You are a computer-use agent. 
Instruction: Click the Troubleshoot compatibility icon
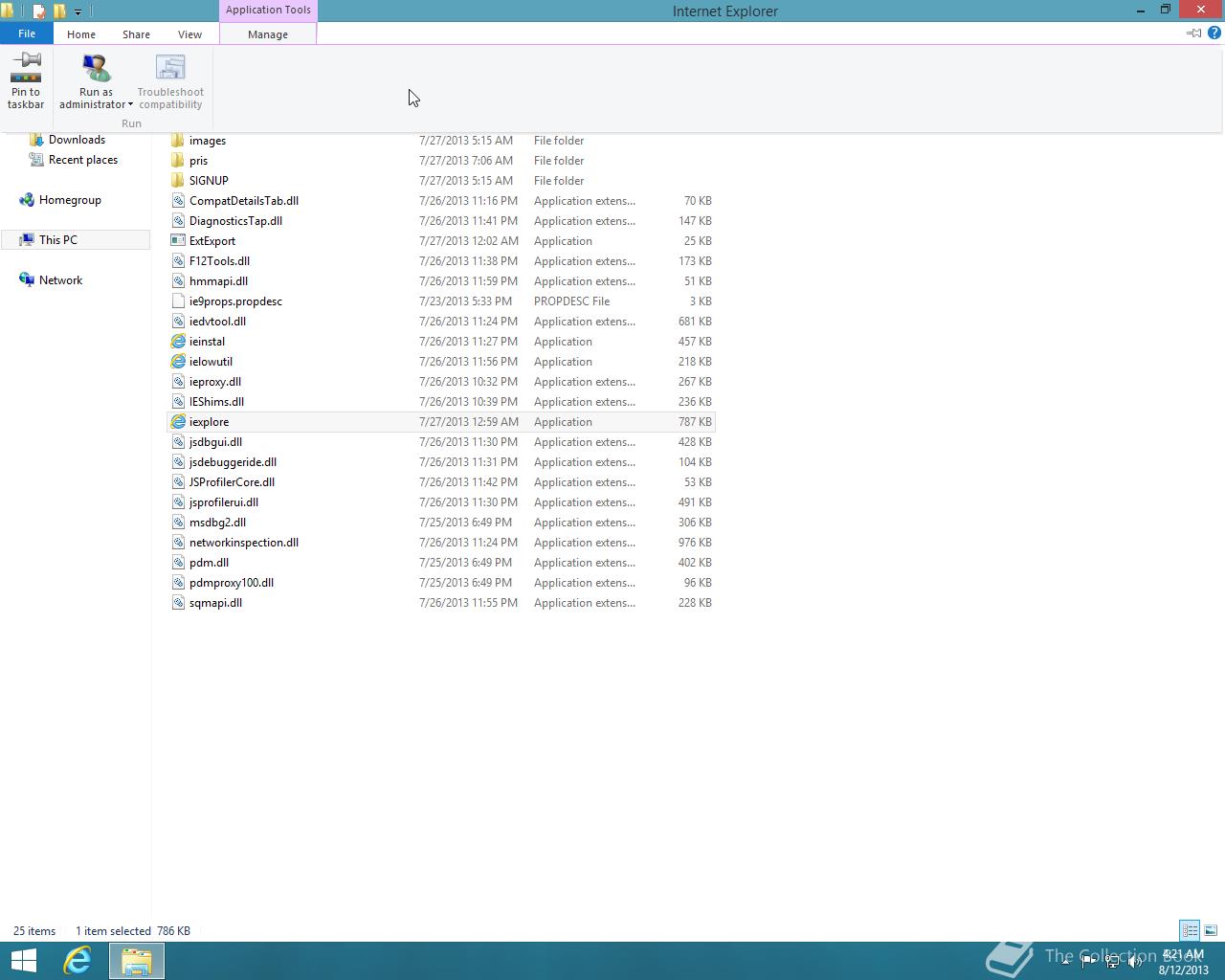pyautogui.click(x=170, y=69)
